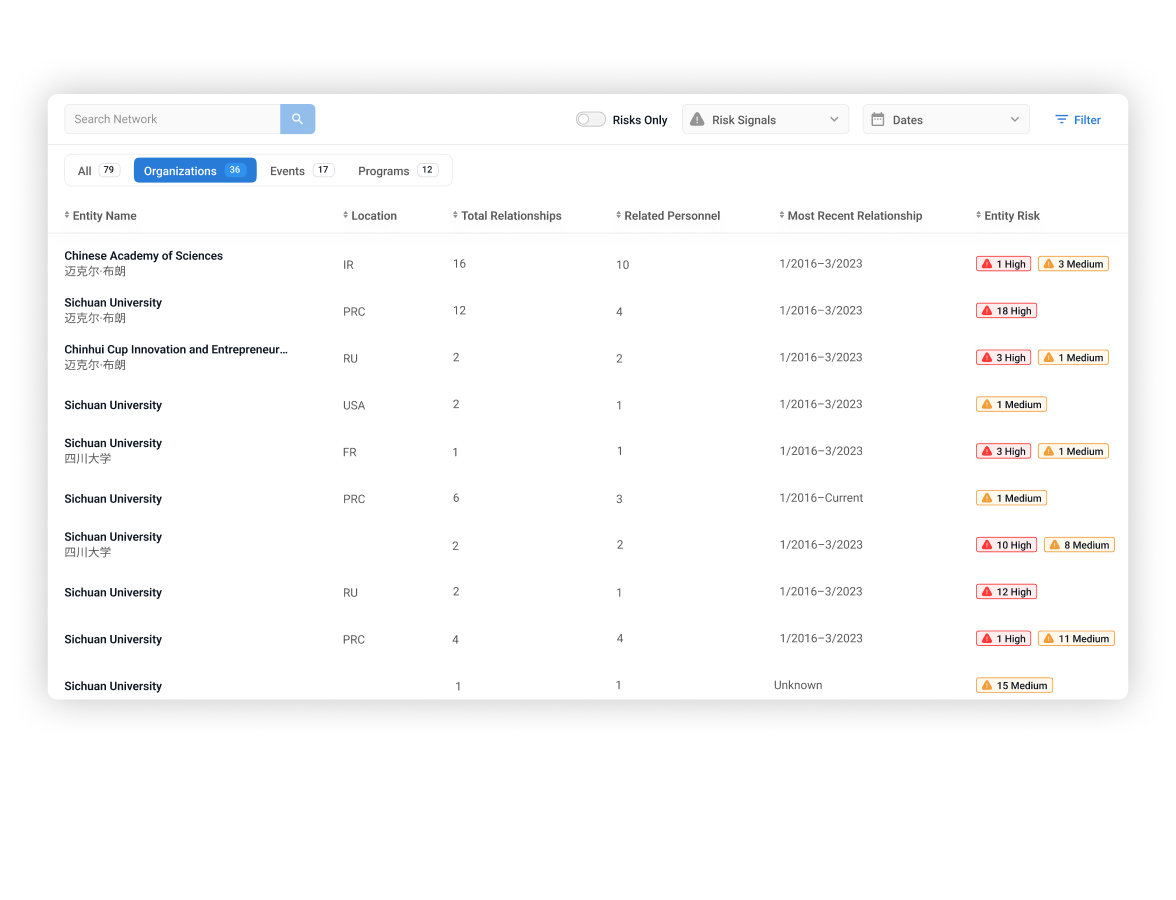The image size is (1176, 900).
Task: Click the magnifier search button
Action: click(x=297, y=119)
